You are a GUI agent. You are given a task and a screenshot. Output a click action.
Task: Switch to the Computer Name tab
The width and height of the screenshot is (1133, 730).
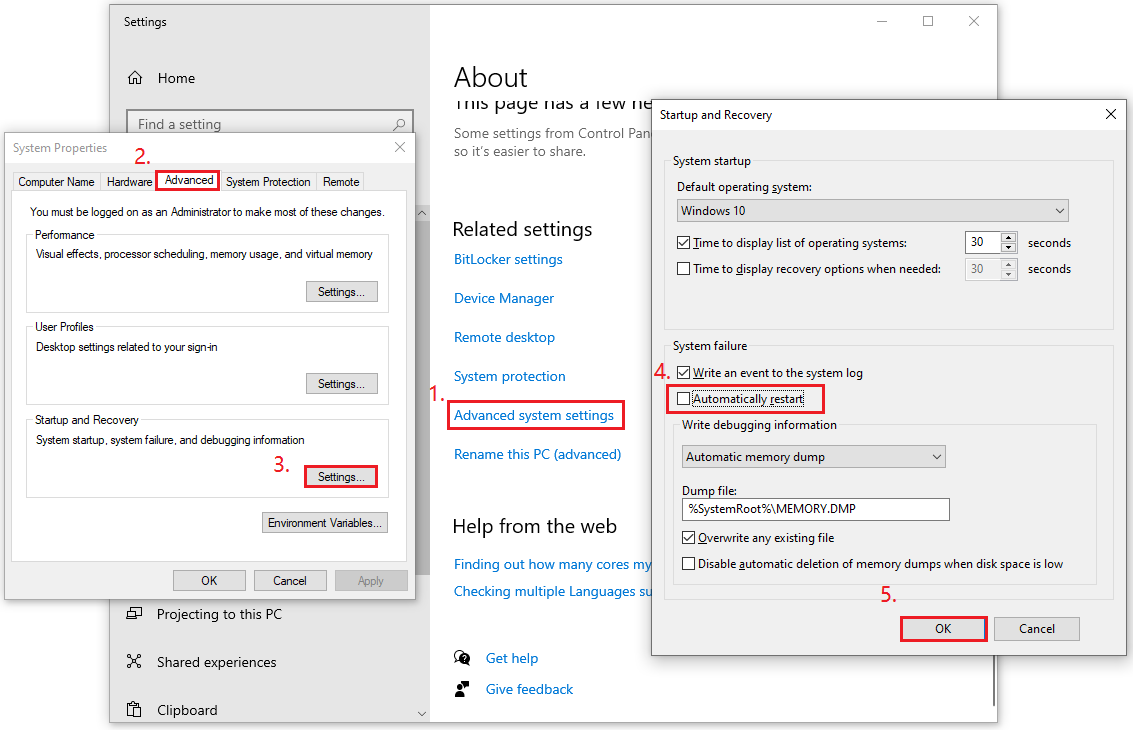(56, 182)
